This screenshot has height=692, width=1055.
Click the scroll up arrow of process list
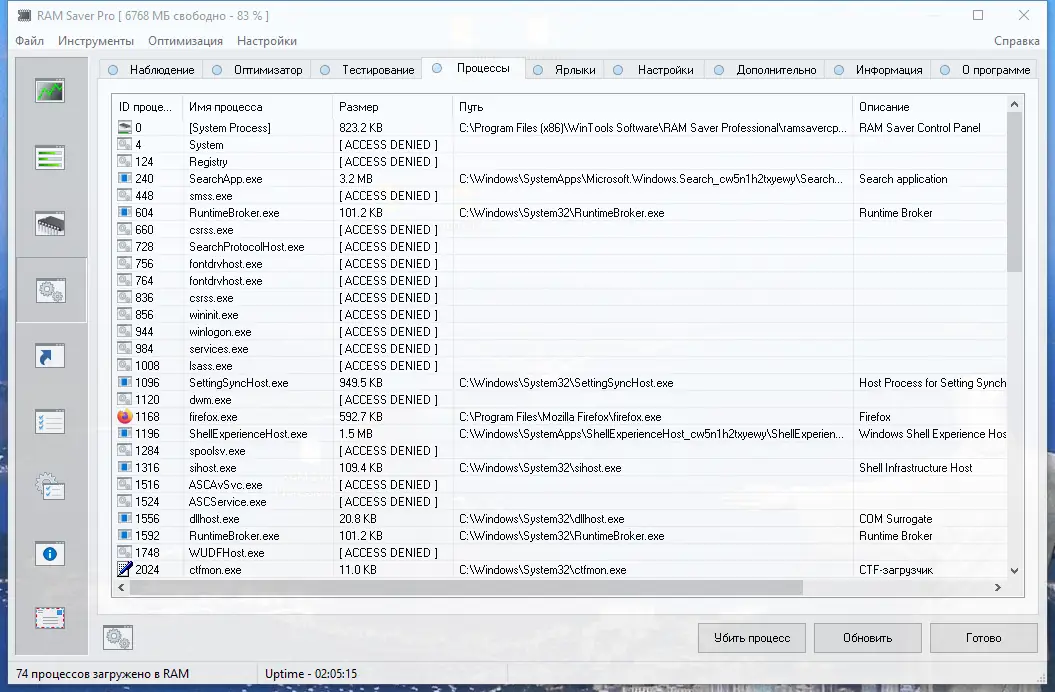pos(1014,104)
